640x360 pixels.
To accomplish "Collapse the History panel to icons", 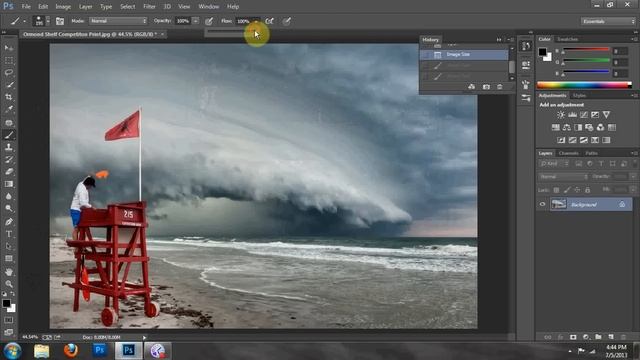I will [499, 40].
